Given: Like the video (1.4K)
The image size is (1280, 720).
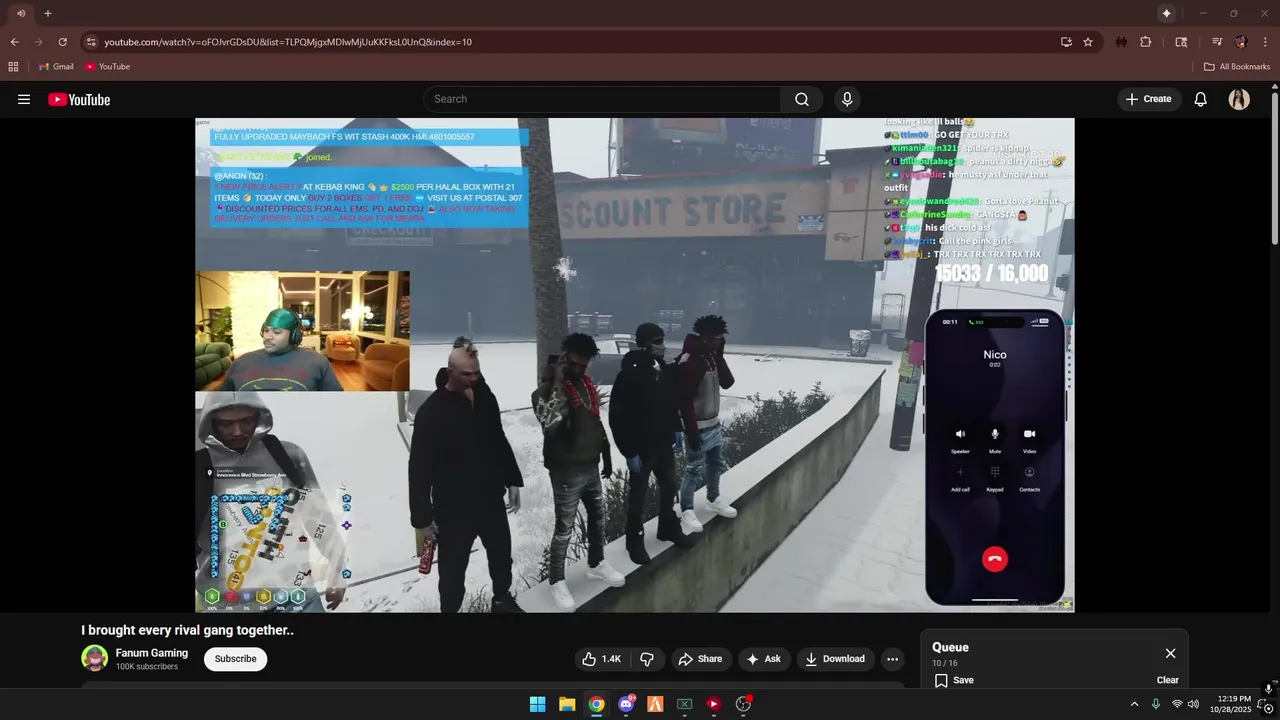Looking at the screenshot, I should pyautogui.click(x=602, y=659).
